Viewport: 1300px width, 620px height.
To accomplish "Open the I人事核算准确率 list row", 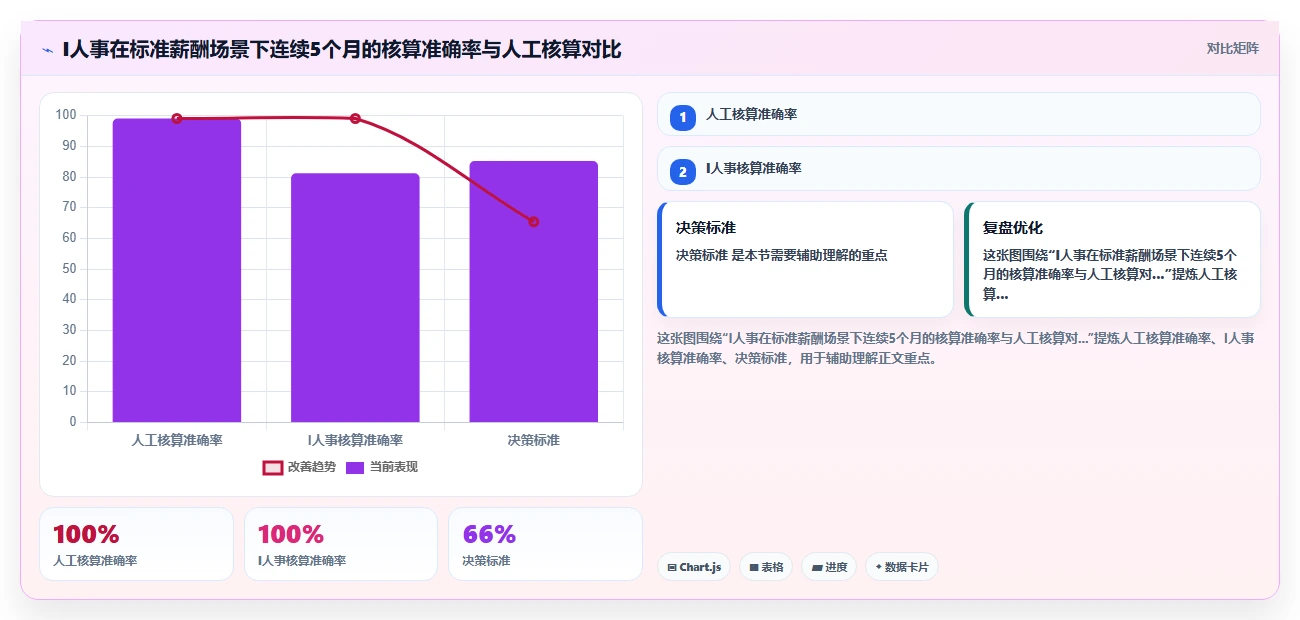I will 958,168.
